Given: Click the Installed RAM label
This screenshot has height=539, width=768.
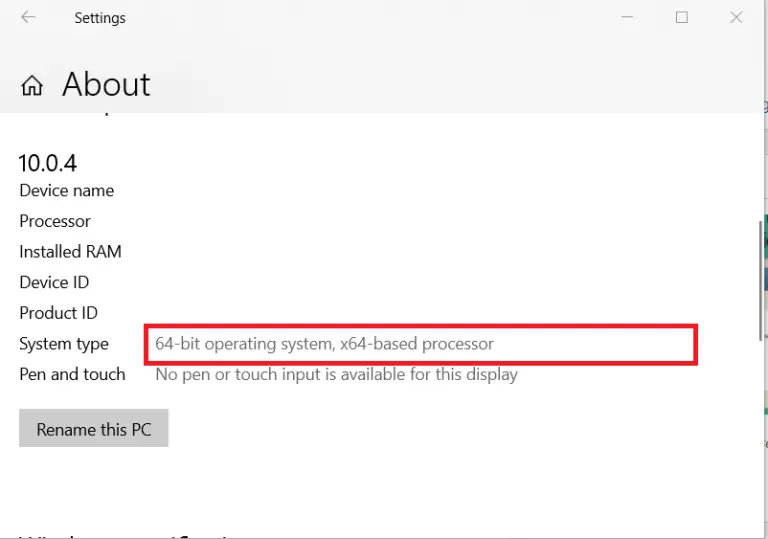Looking at the screenshot, I should pos(71,252).
